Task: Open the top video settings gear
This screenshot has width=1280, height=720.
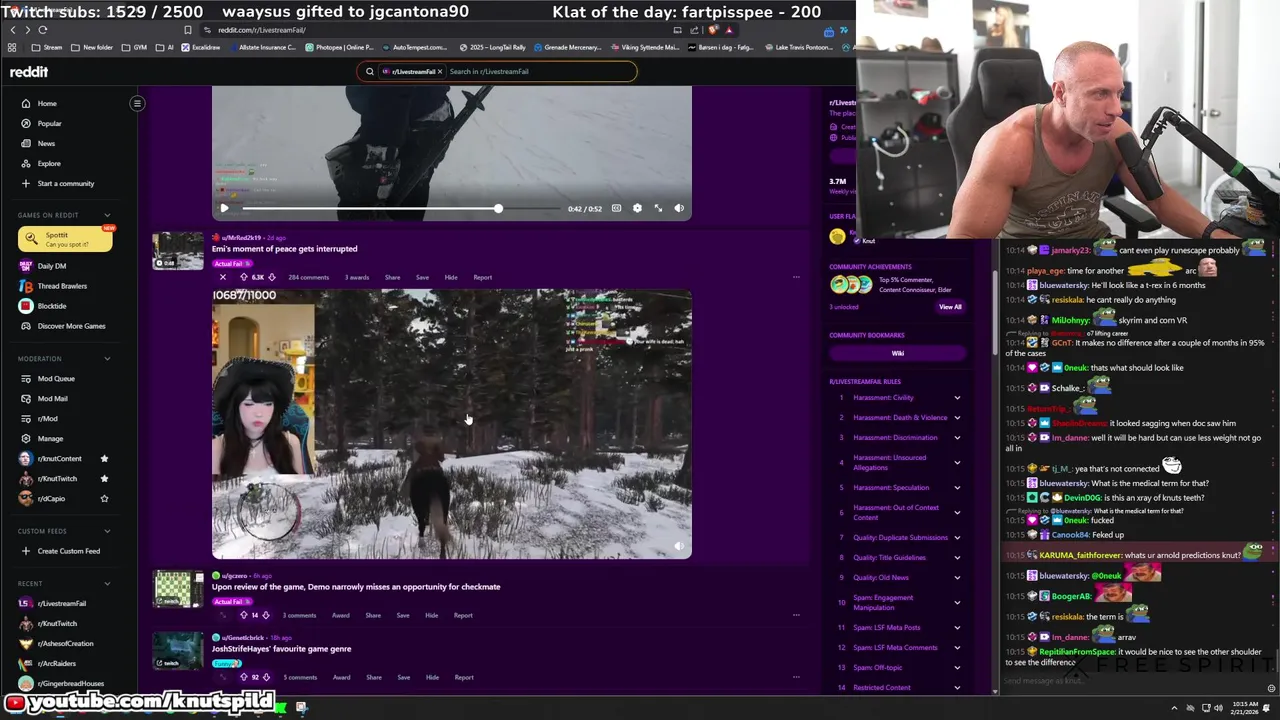Action: [x=637, y=208]
